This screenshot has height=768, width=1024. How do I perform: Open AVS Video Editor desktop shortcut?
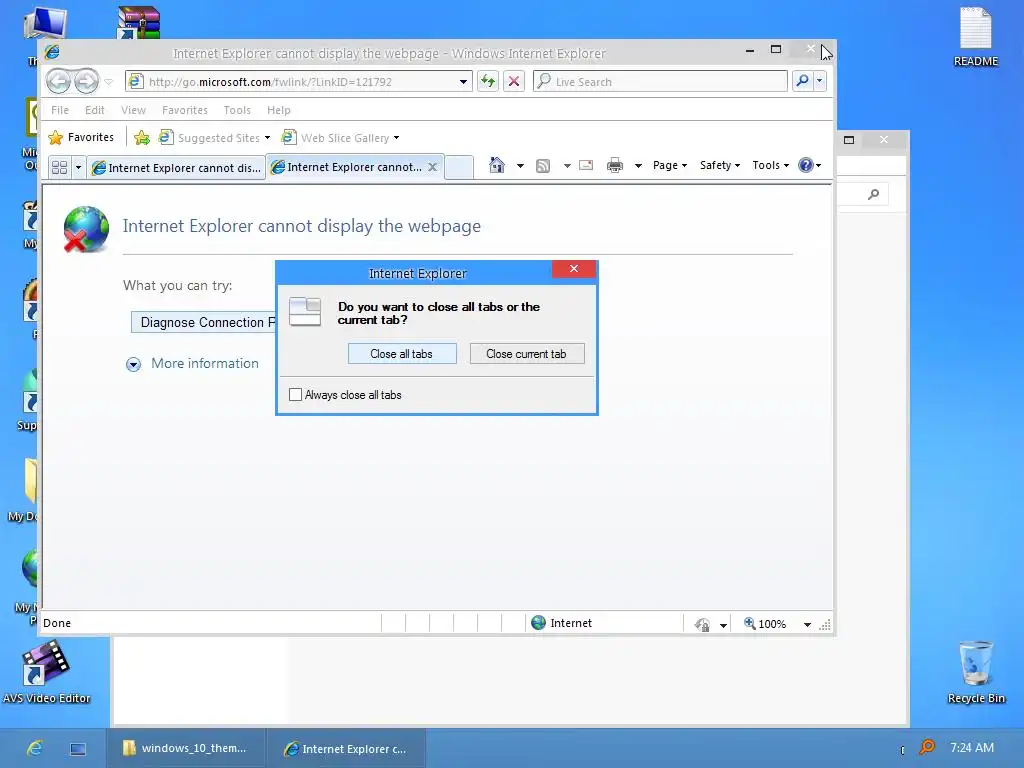[46, 672]
